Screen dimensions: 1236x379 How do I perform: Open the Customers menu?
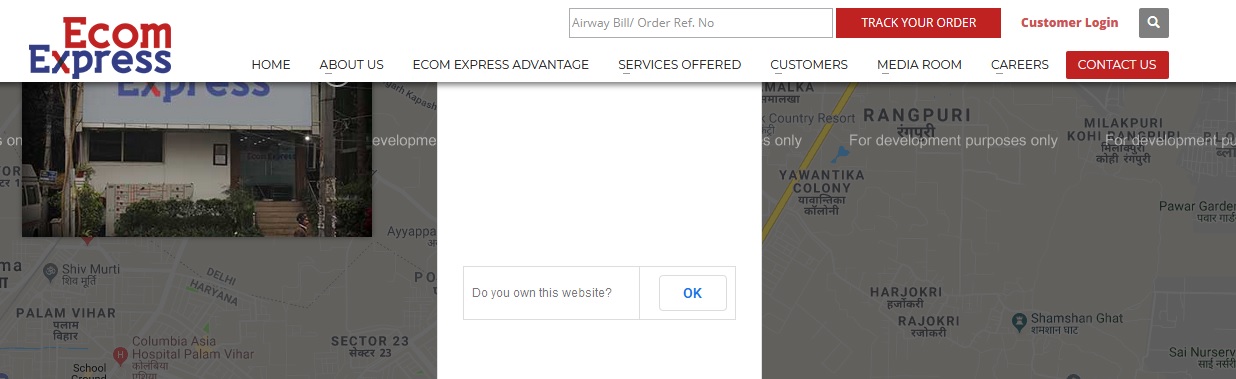(809, 65)
